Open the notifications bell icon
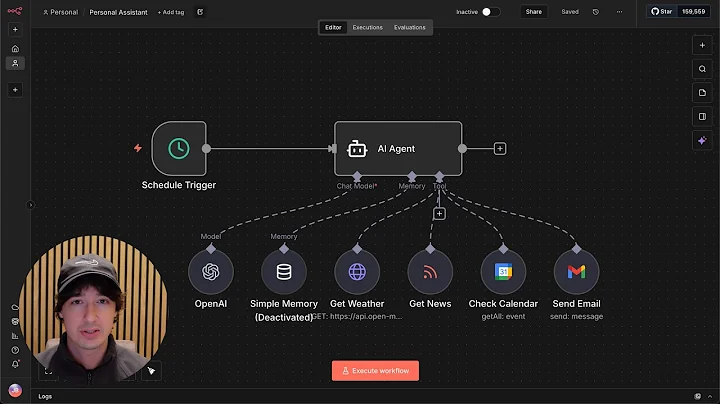The height and width of the screenshot is (404, 720). point(15,364)
